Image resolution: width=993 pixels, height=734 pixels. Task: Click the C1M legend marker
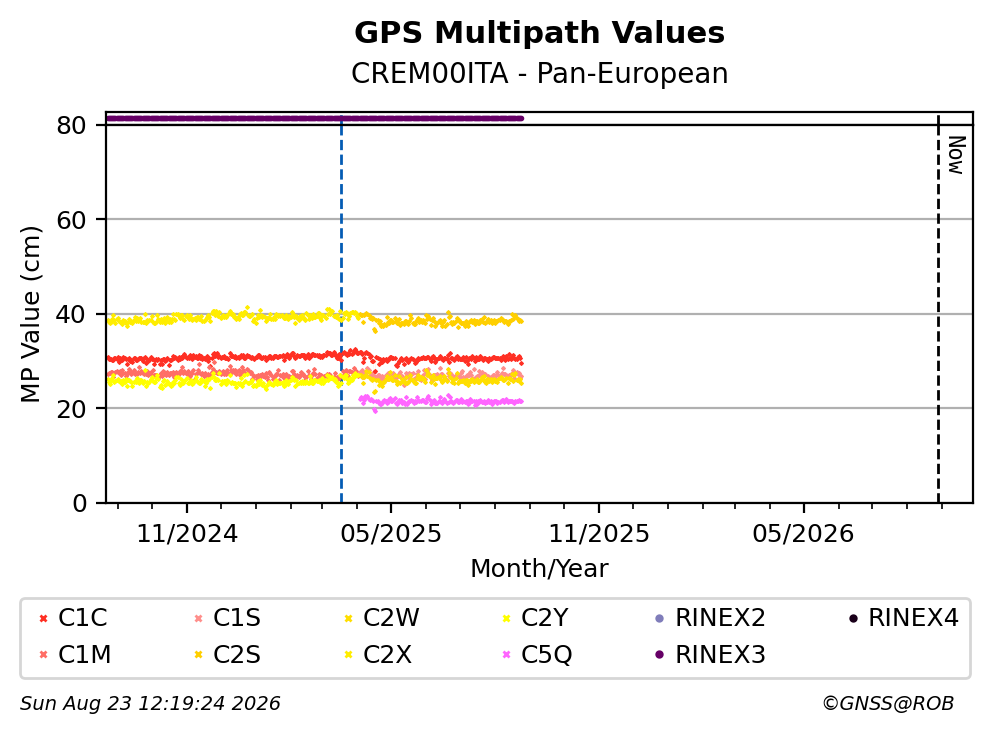43,655
